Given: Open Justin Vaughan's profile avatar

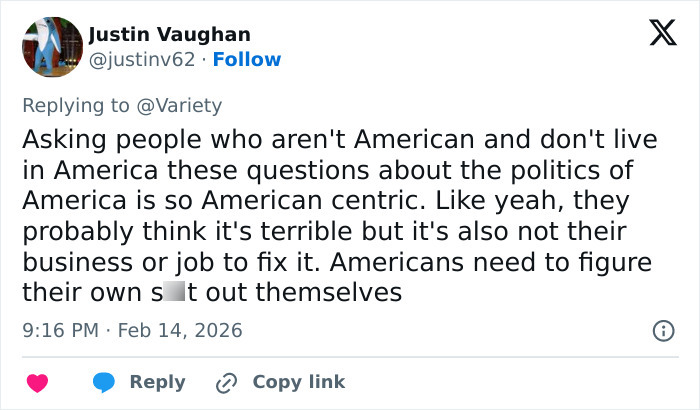Looking at the screenshot, I should click(x=51, y=47).
